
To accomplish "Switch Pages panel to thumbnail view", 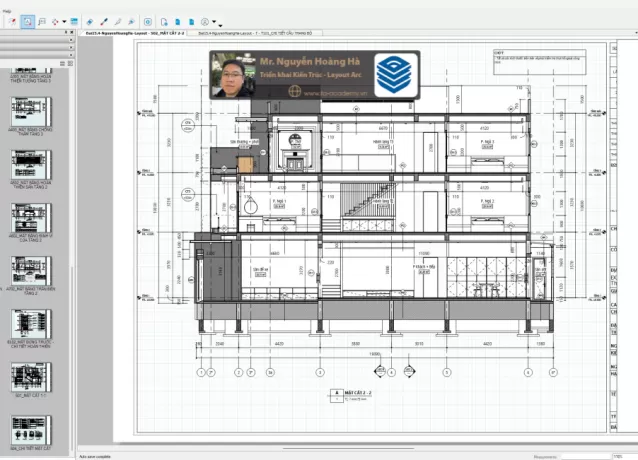I will click(x=70, y=63).
